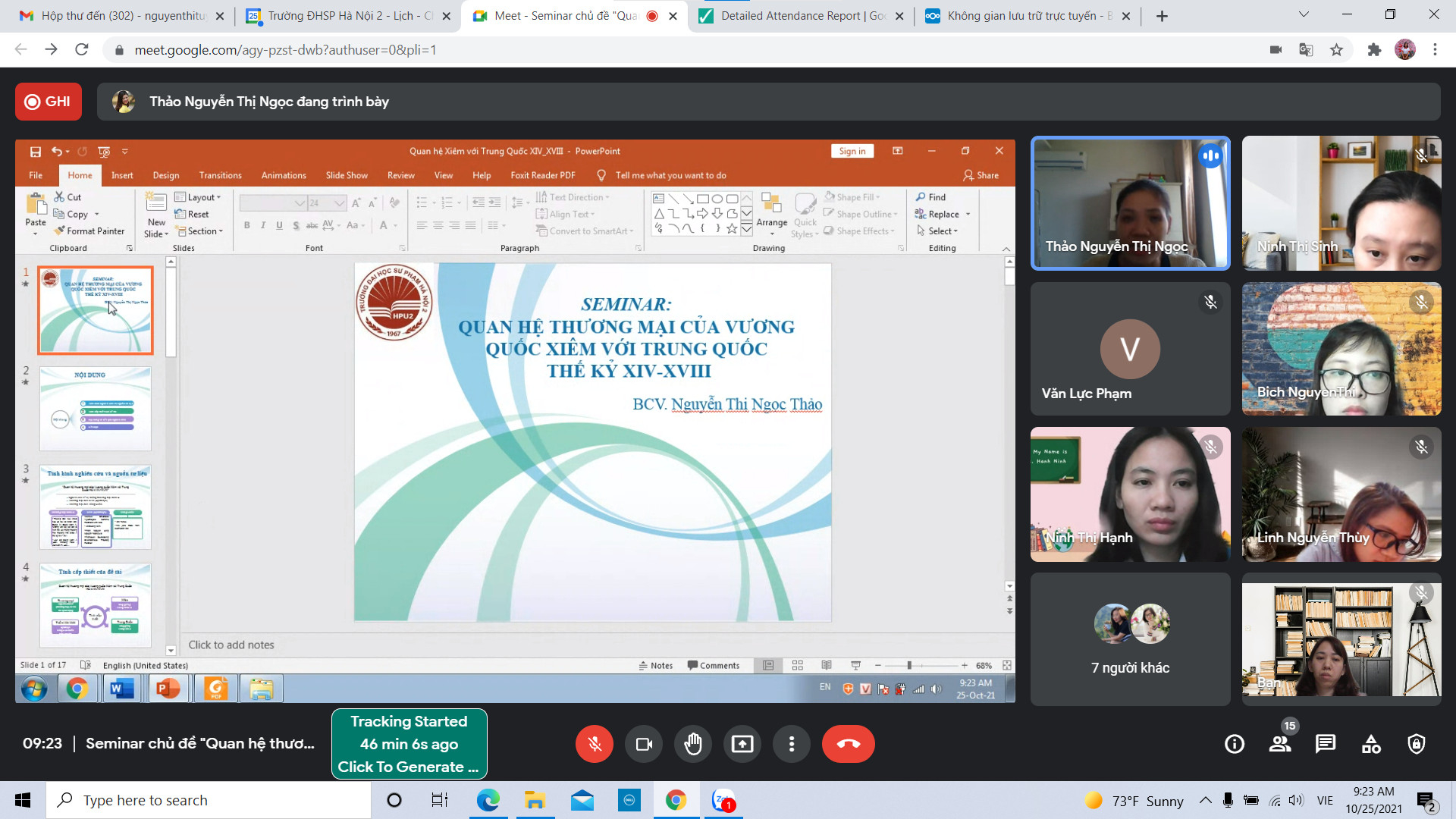Open Chrome tab search dropdown arrow

pyautogui.click(x=1303, y=14)
